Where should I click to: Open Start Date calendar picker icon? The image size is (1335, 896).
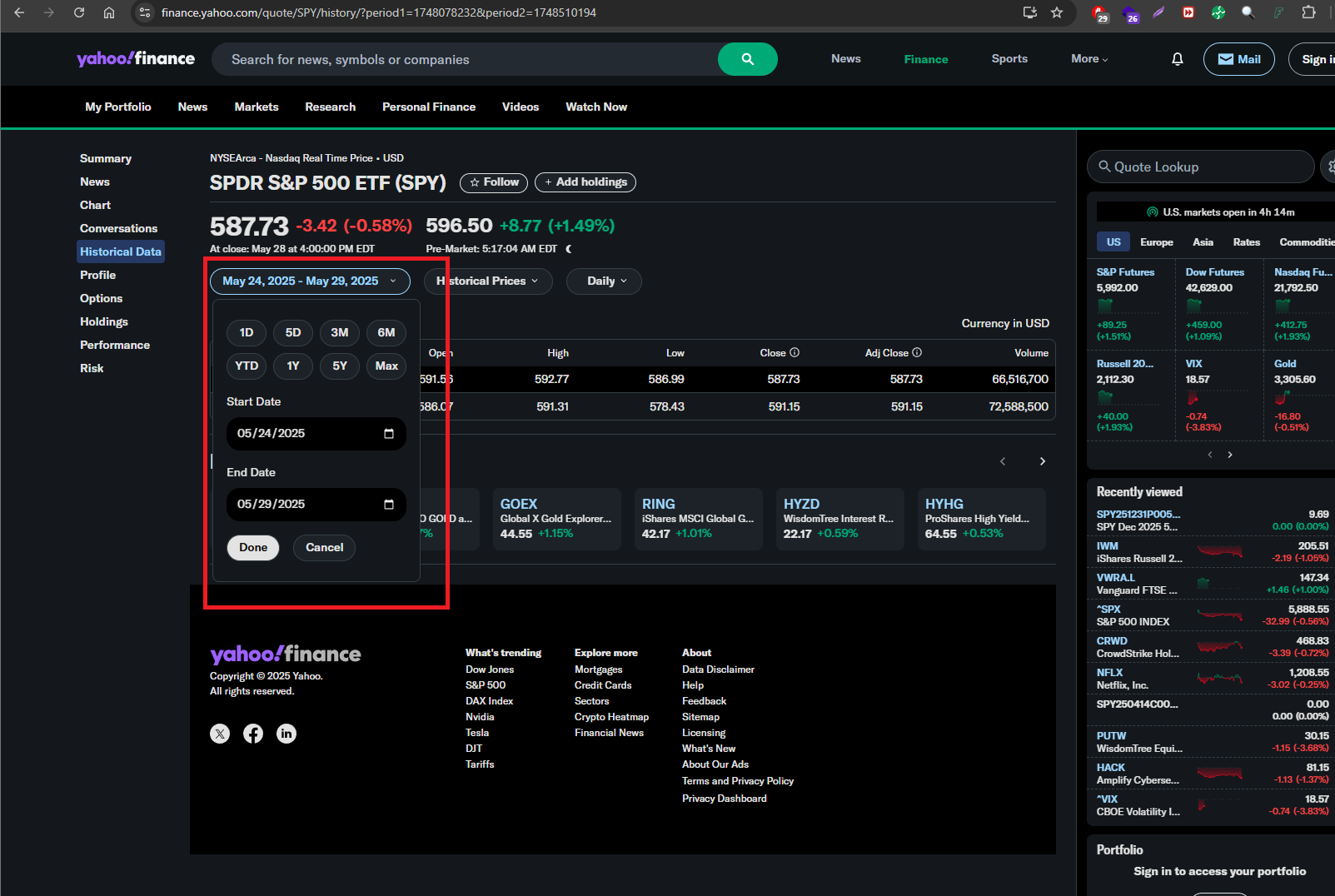(x=389, y=434)
